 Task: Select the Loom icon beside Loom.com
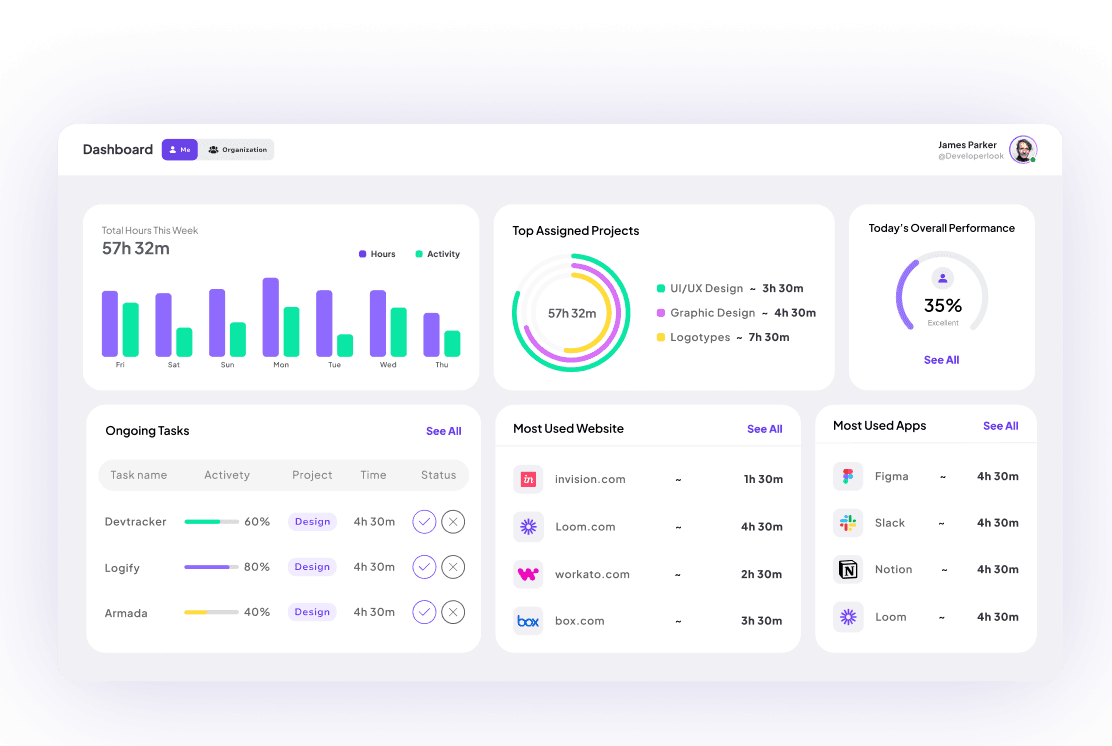pyautogui.click(x=528, y=527)
